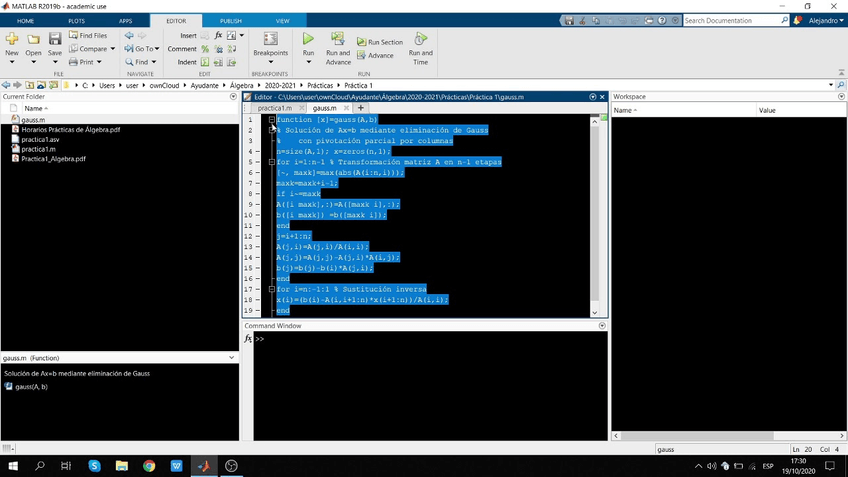Switch to the practica1.m editor tab
848x477 pixels.
(274, 108)
